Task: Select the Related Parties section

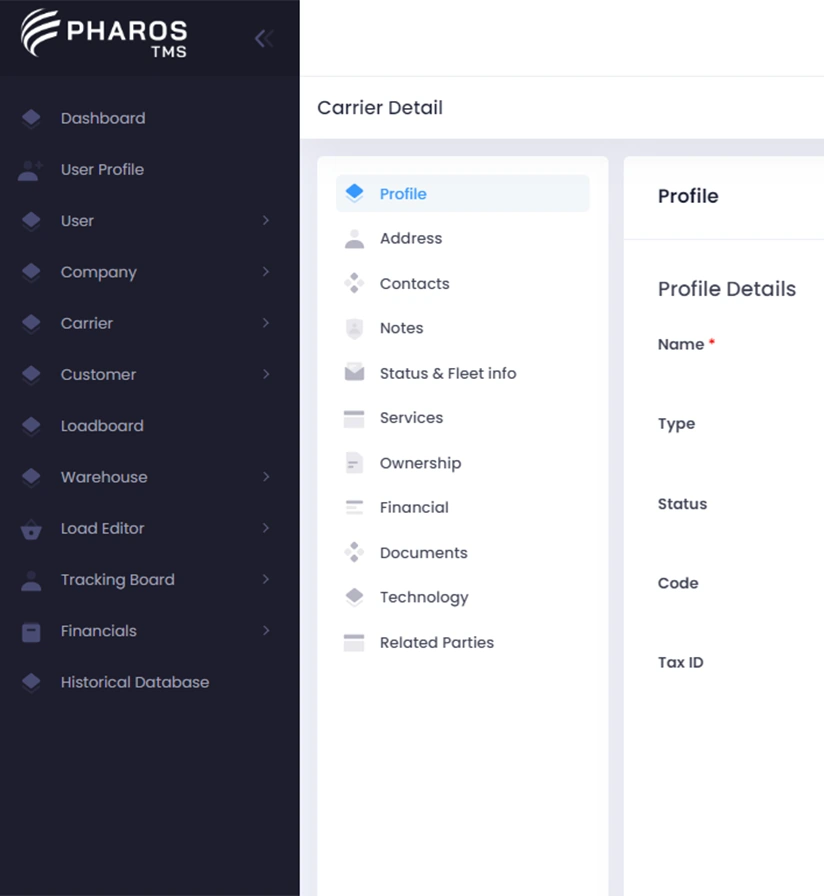Action: point(436,643)
